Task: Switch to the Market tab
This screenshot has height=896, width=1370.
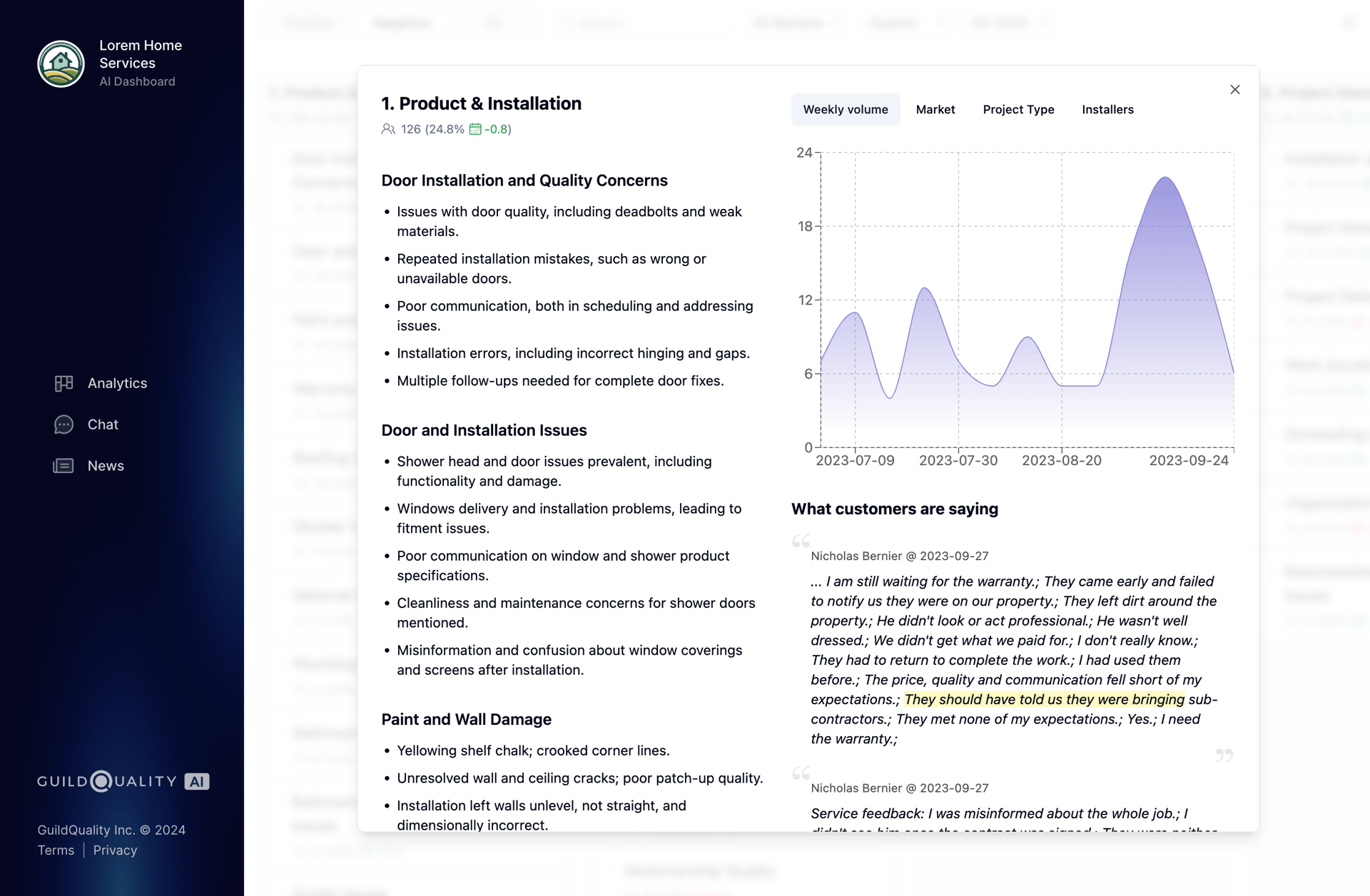Action: pyautogui.click(x=935, y=110)
